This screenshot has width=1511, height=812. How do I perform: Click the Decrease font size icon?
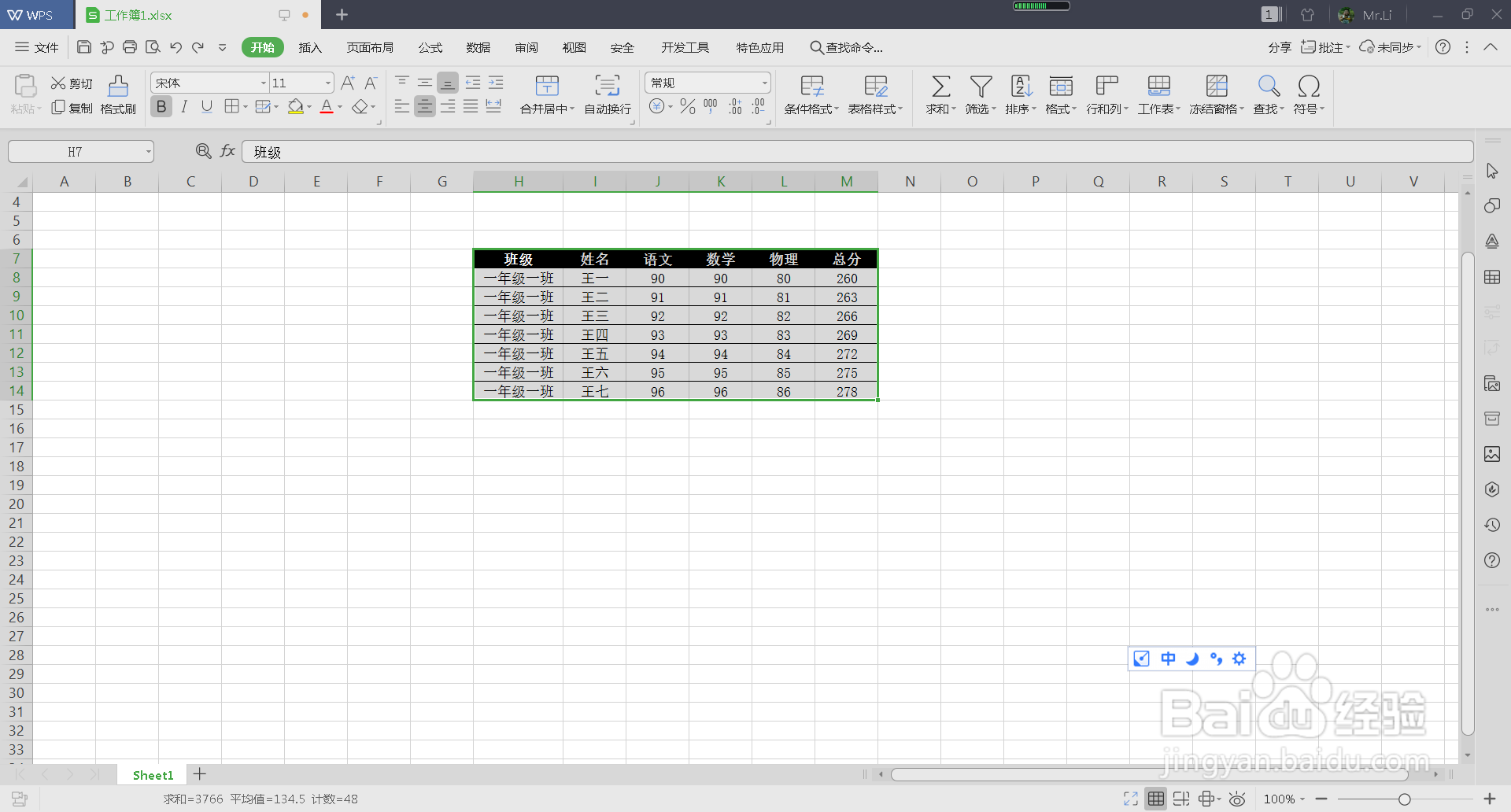coord(371,83)
